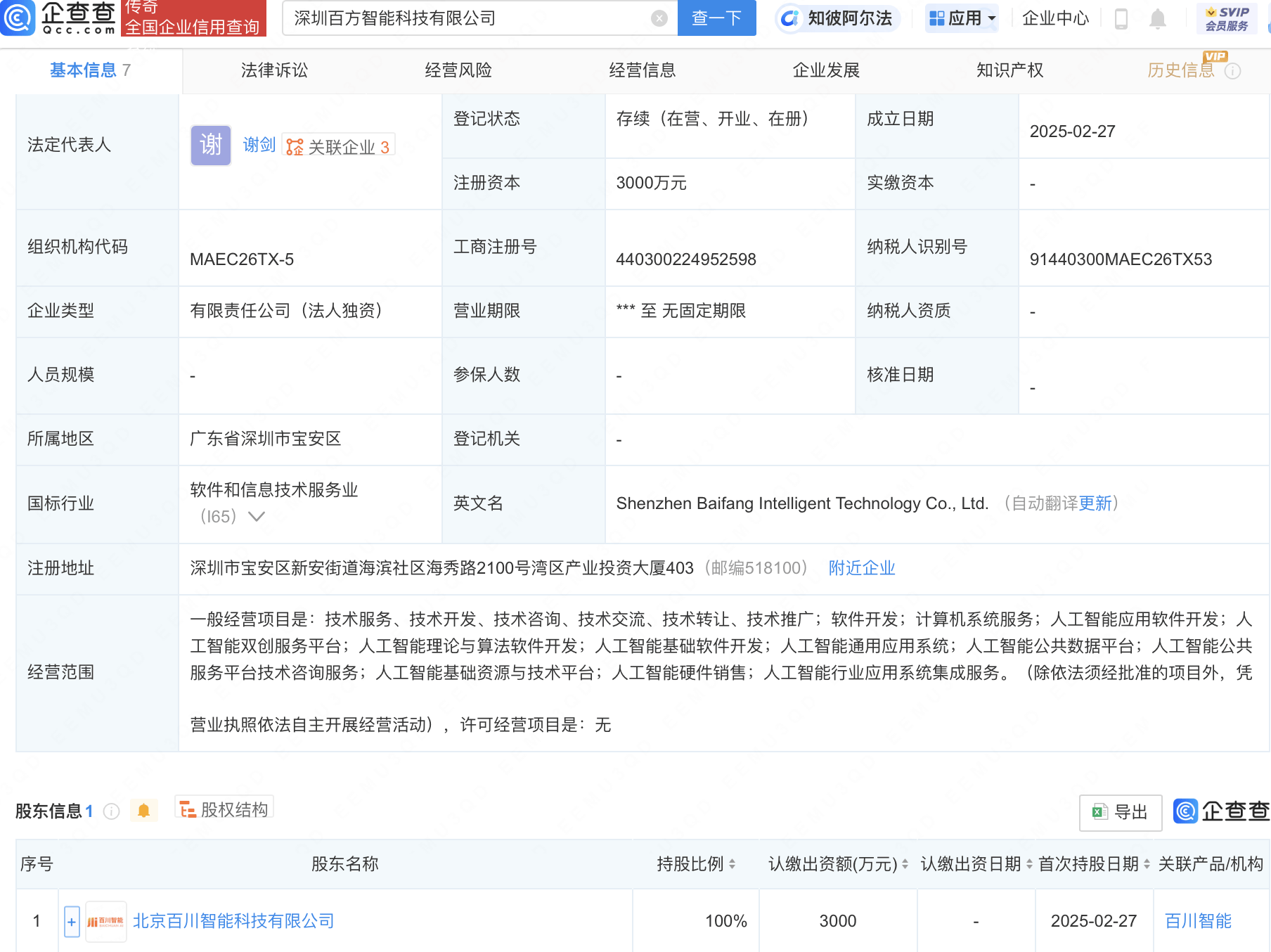Open the 股权结构 equity structure tool

[x=224, y=809]
